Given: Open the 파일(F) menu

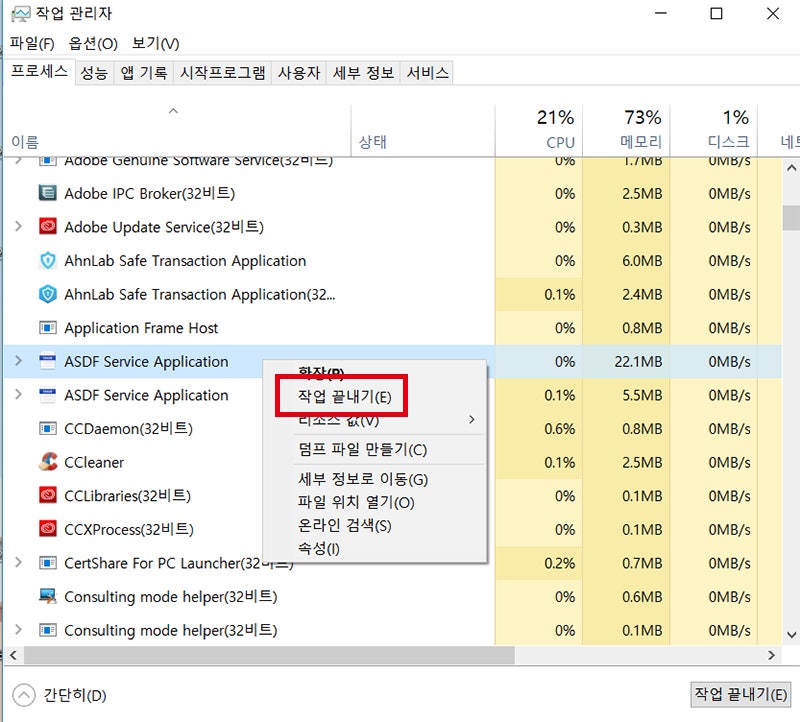Looking at the screenshot, I should tap(32, 43).
